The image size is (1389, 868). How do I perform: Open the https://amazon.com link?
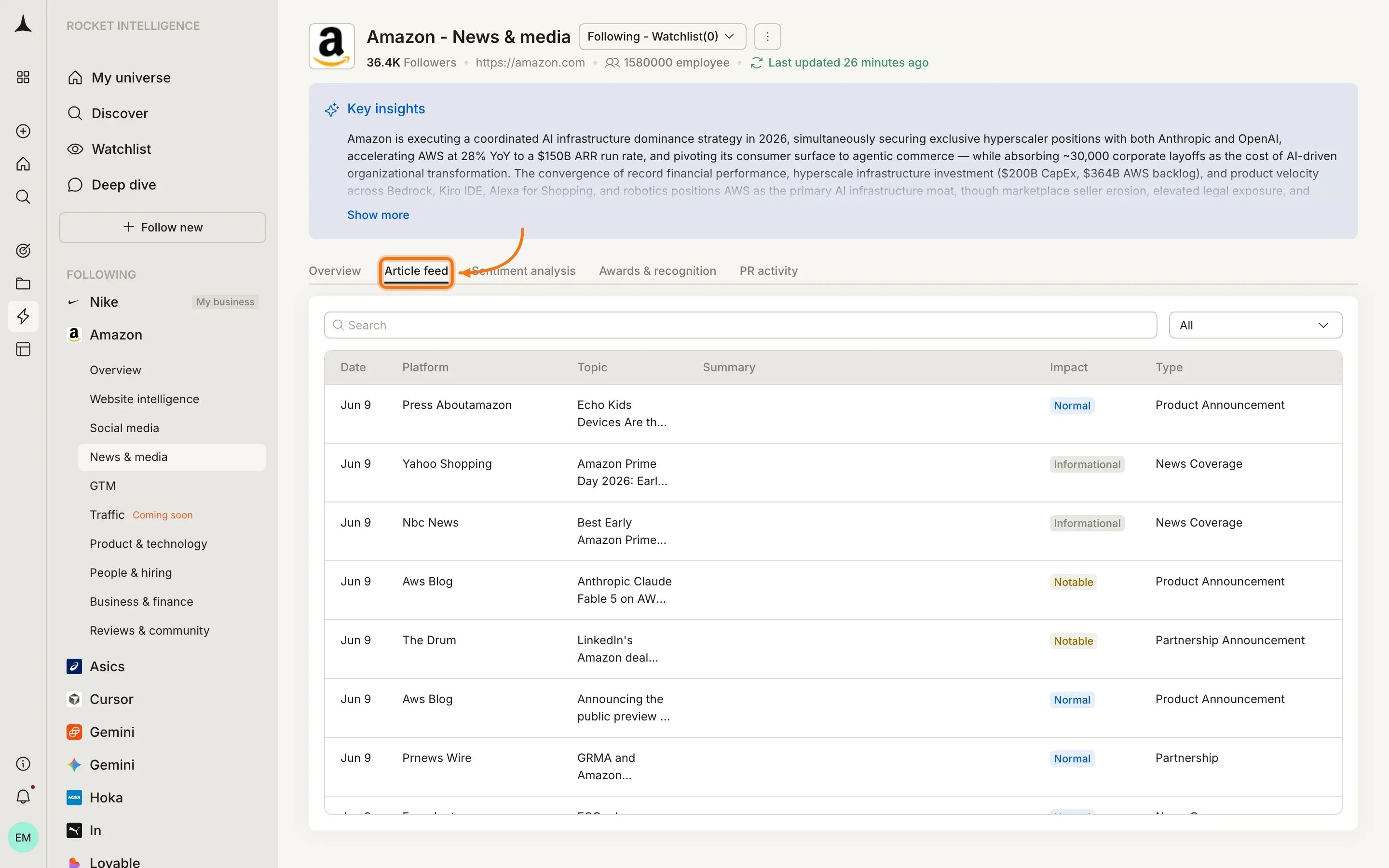tap(530, 63)
